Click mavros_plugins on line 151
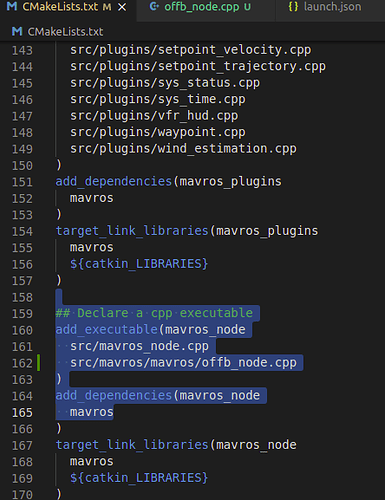Screen dimensions: 385x500 [x=230, y=182]
